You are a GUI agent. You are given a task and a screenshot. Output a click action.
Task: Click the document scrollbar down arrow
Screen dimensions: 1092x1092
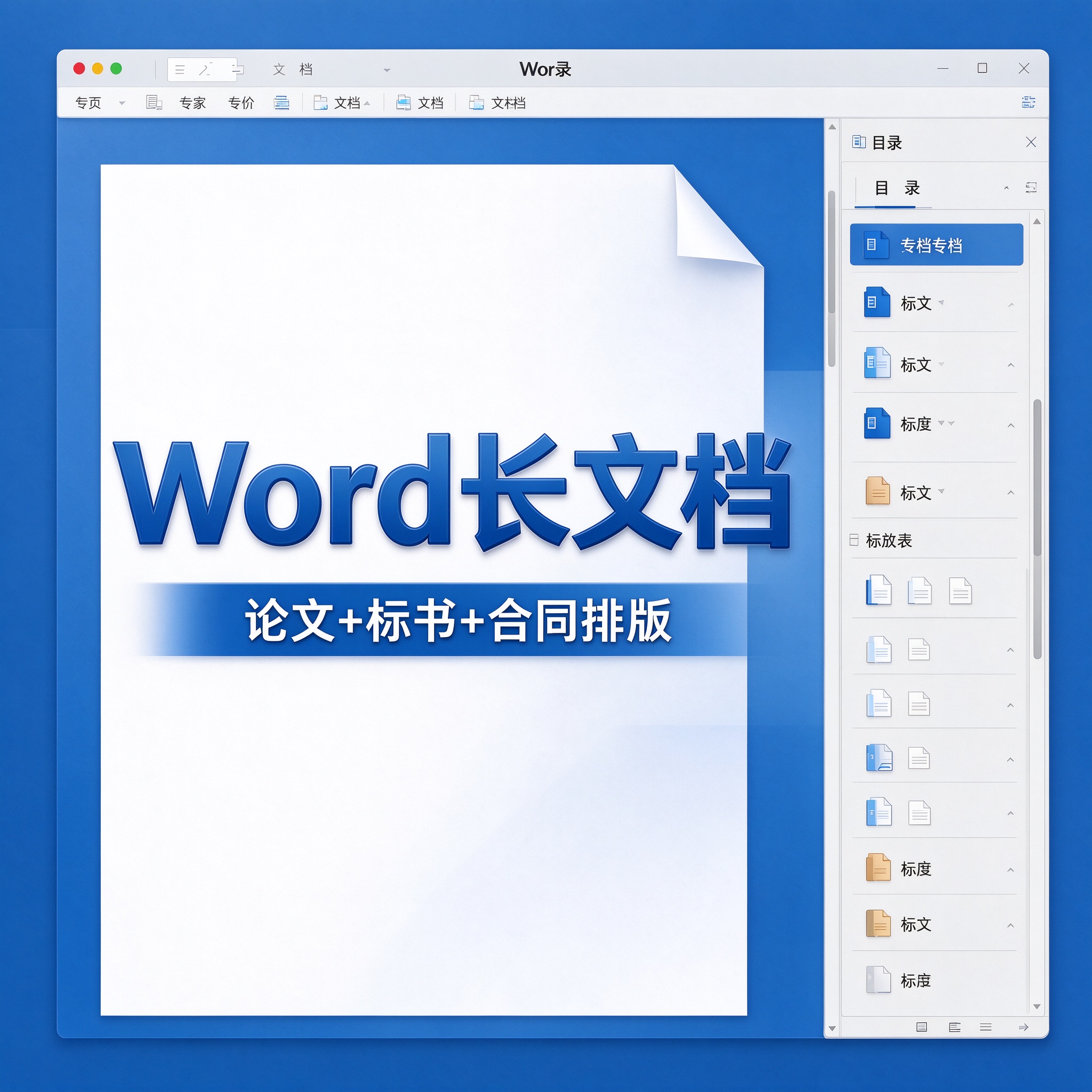[x=832, y=1028]
